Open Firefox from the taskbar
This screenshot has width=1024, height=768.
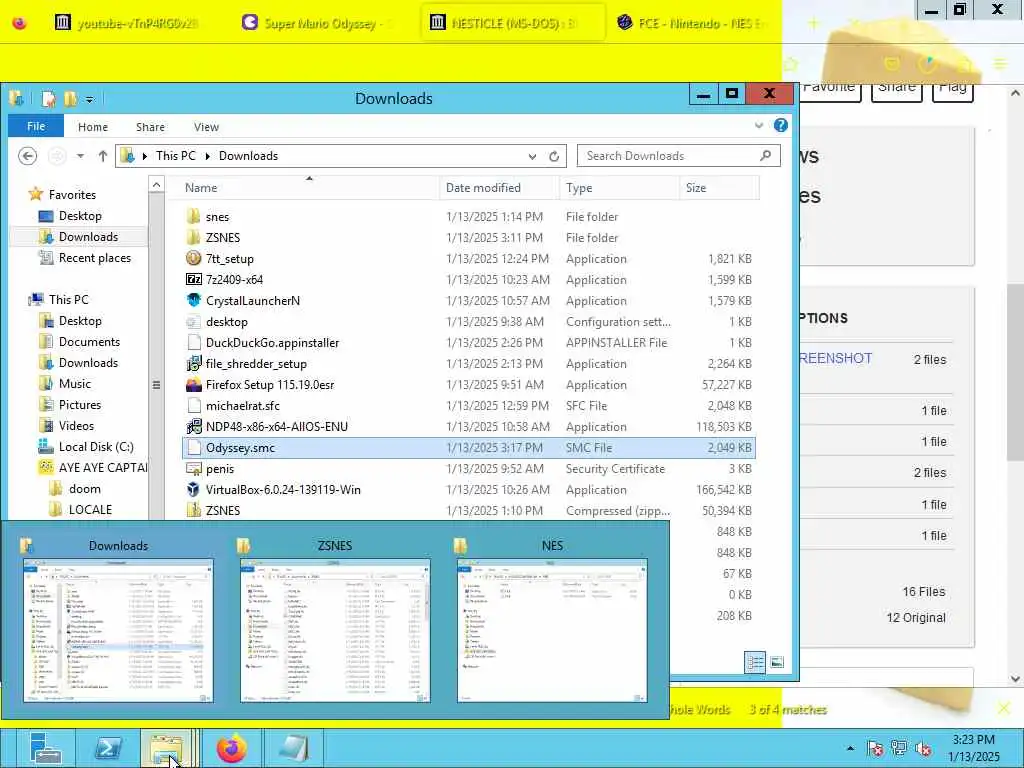pos(231,748)
